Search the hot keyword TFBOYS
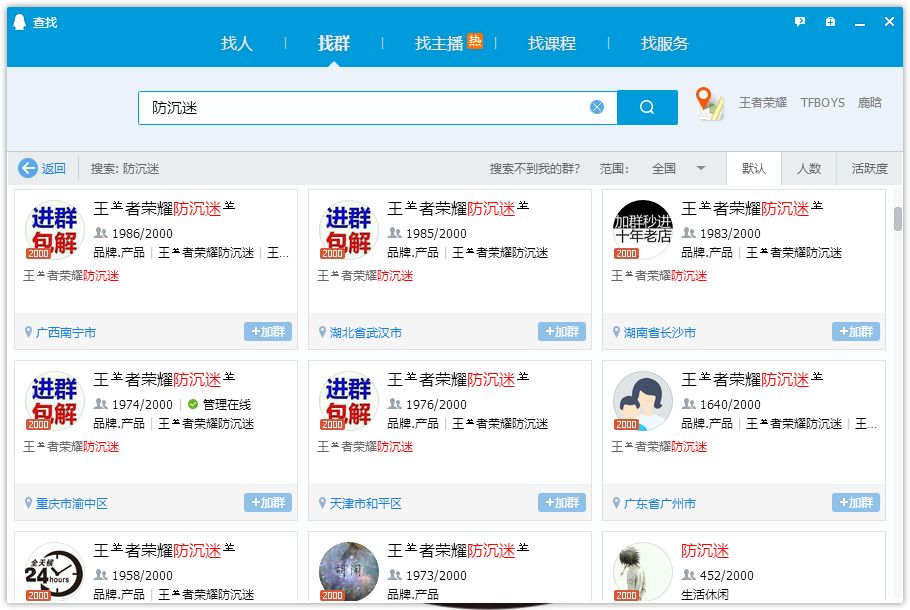The height and width of the screenshot is (610, 910). click(822, 103)
